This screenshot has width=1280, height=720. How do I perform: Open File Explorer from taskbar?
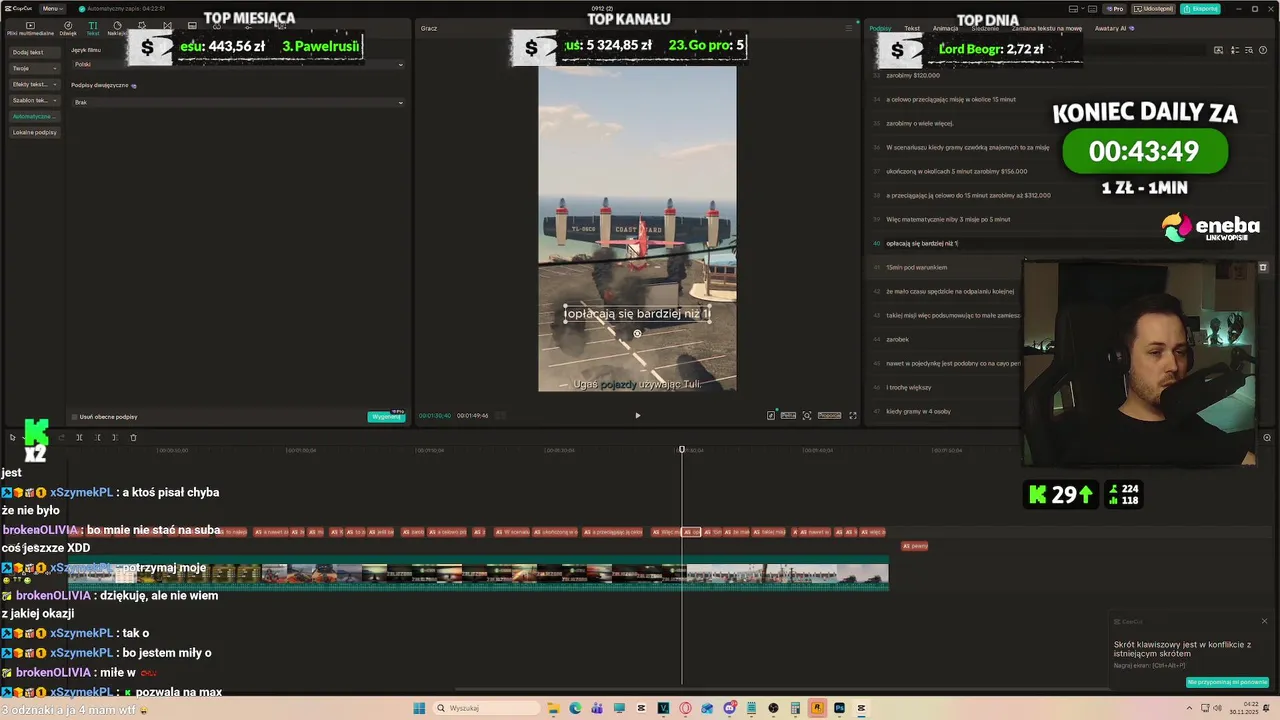[x=553, y=708]
